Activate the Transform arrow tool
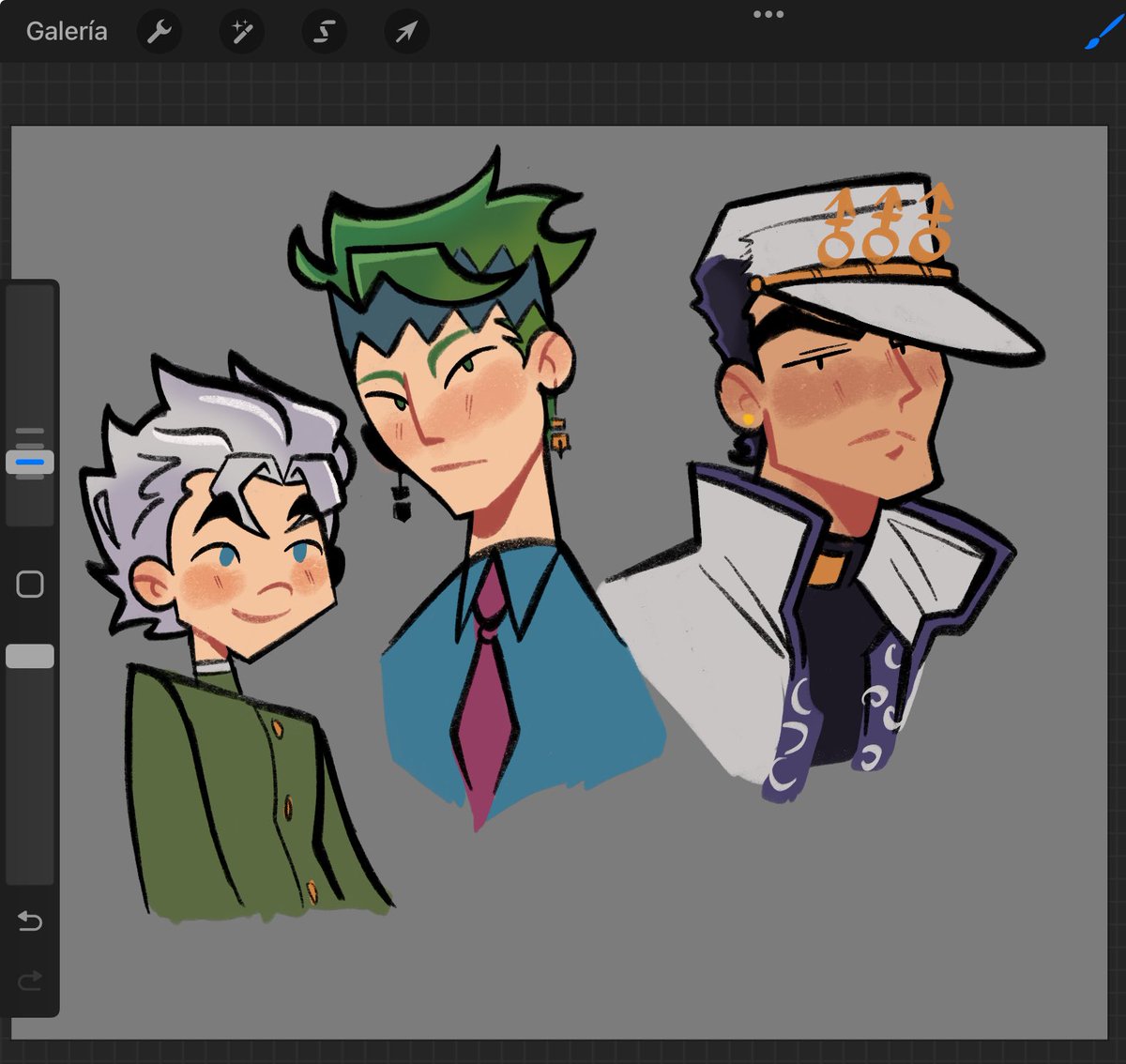Screen dimensions: 1126x1064 coord(406,32)
